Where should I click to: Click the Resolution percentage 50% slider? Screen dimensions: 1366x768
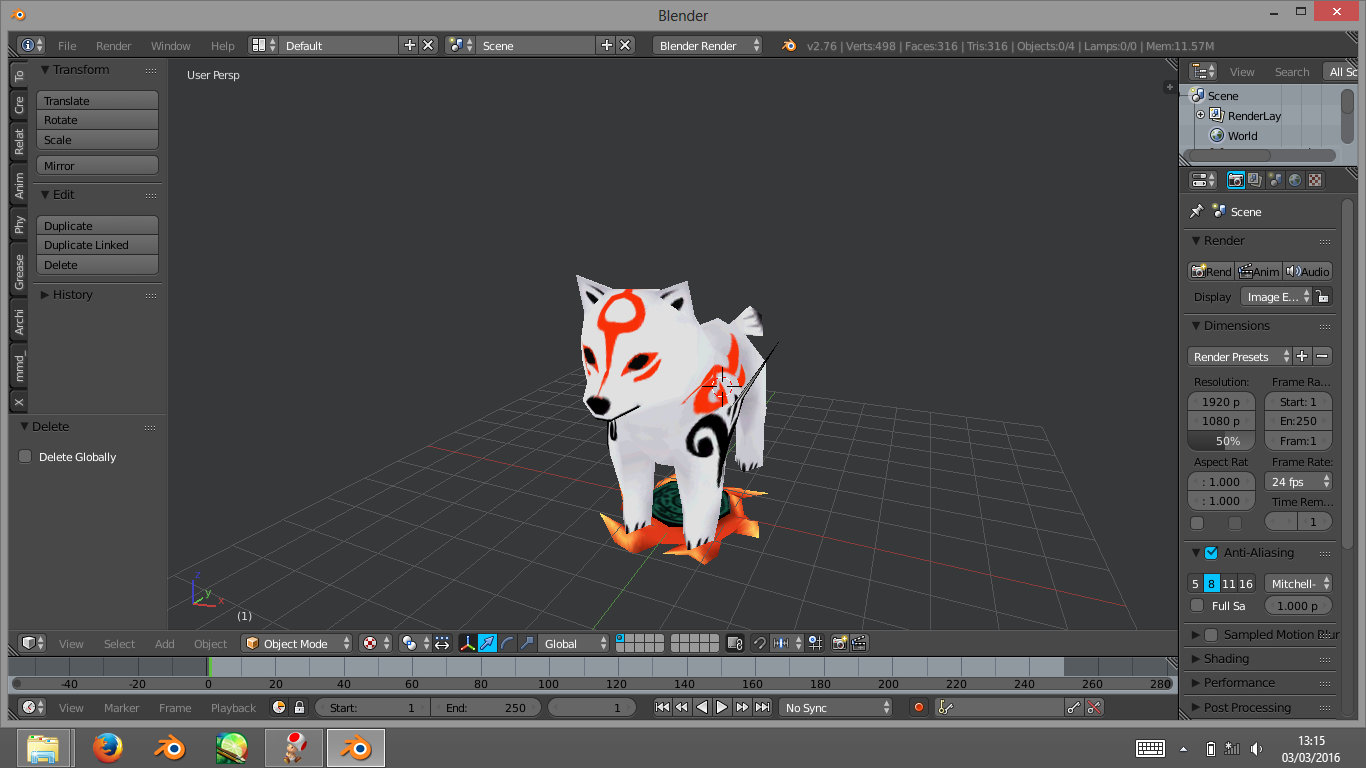point(1222,441)
